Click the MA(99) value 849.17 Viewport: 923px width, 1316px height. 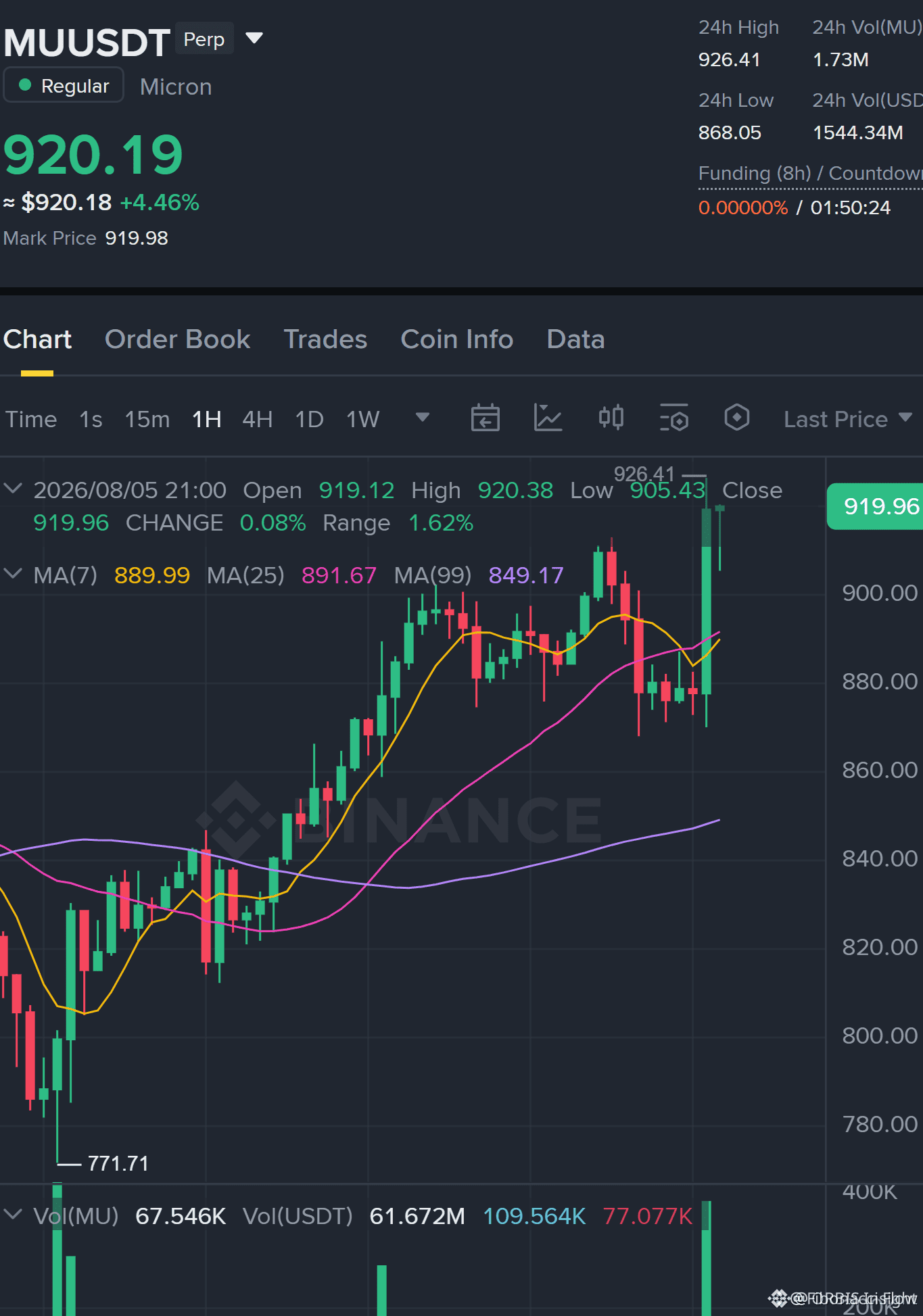526,575
